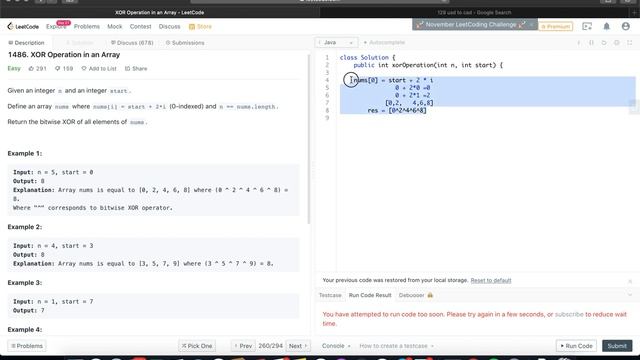
Task: Open the notifications bell
Action: point(607,27)
